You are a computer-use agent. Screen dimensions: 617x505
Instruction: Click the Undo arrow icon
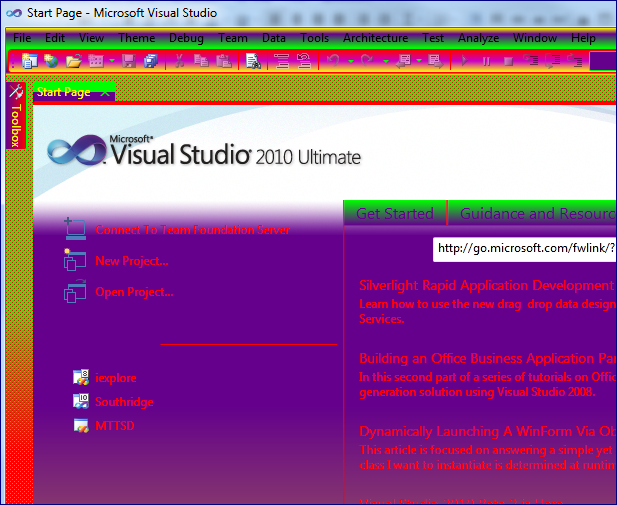coord(333,61)
